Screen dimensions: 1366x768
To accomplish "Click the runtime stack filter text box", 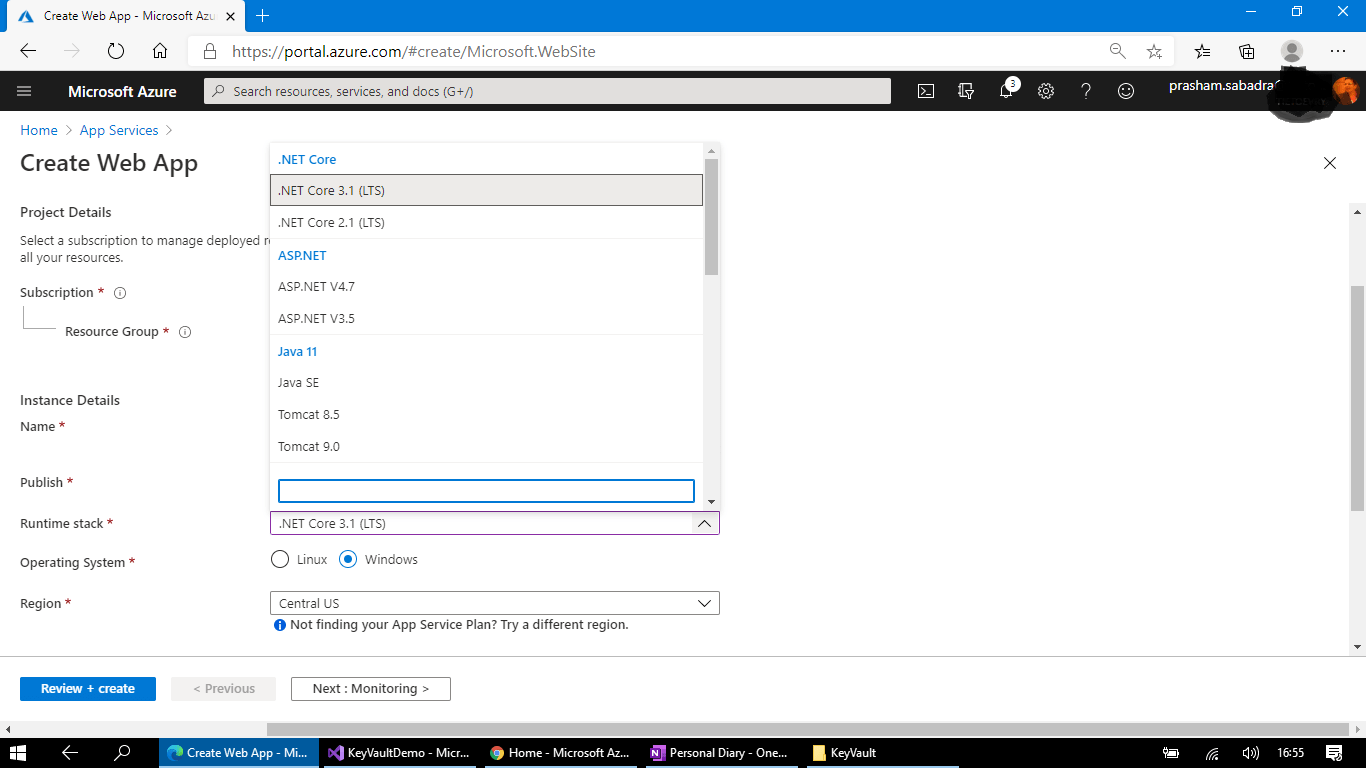I will [x=486, y=490].
